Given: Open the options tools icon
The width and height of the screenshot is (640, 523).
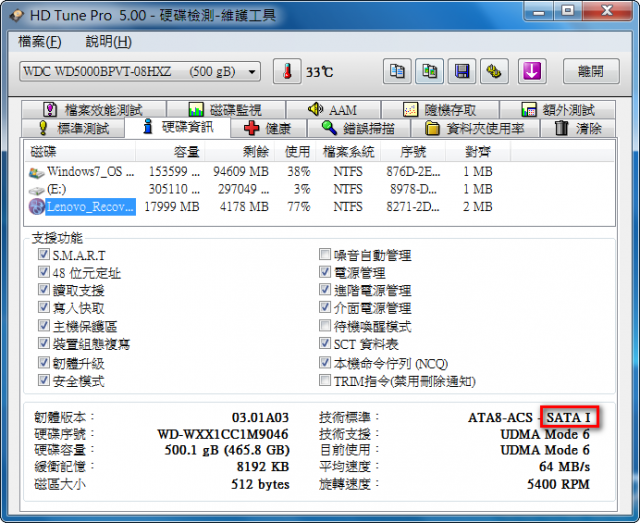Looking at the screenshot, I should (x=494, y=71).
